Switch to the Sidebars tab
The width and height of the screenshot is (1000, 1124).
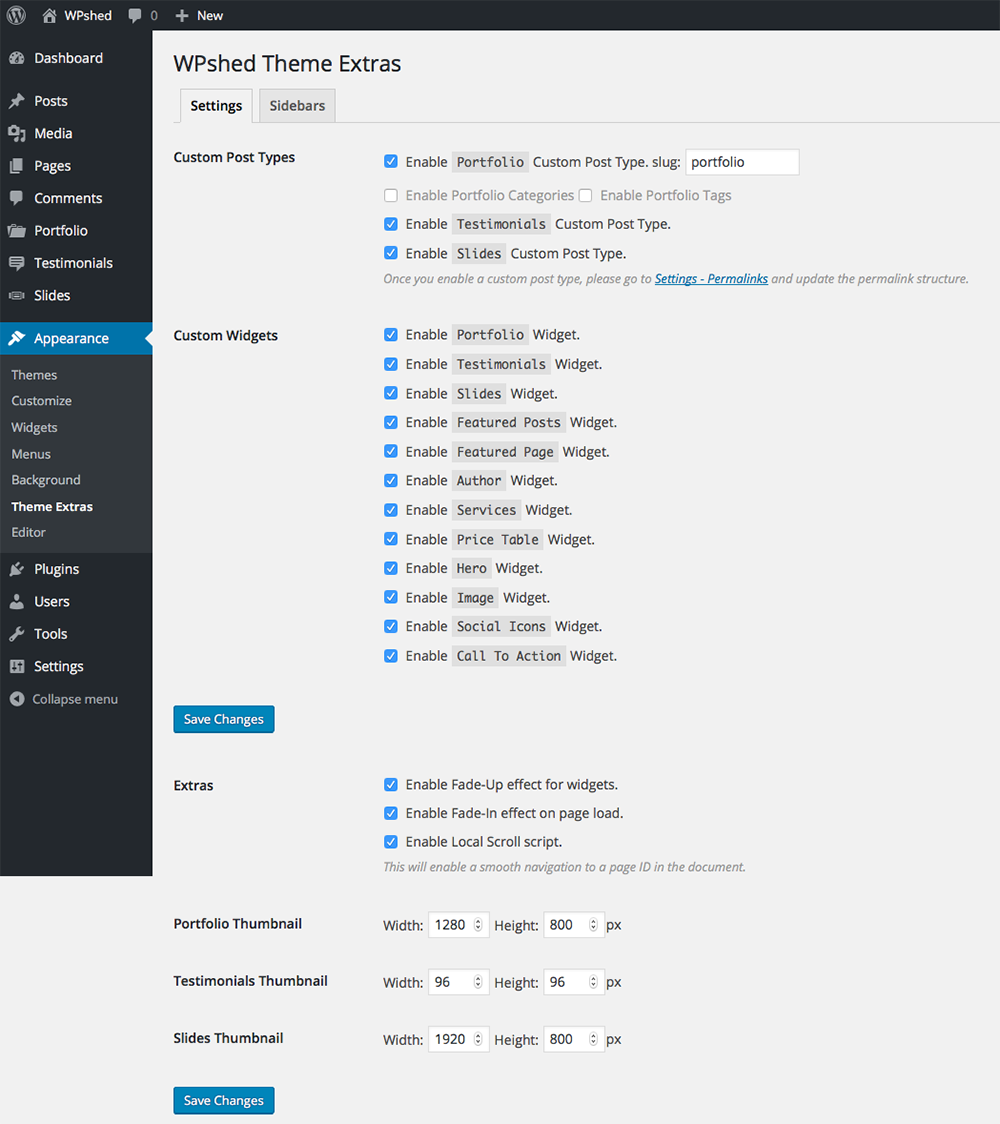(x=297, y=105)
